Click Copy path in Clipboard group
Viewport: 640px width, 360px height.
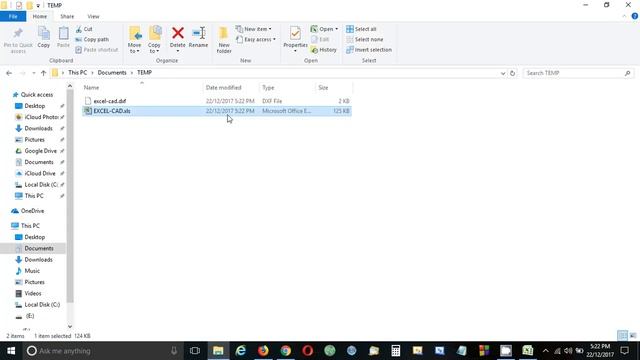(x=92, y=40)
